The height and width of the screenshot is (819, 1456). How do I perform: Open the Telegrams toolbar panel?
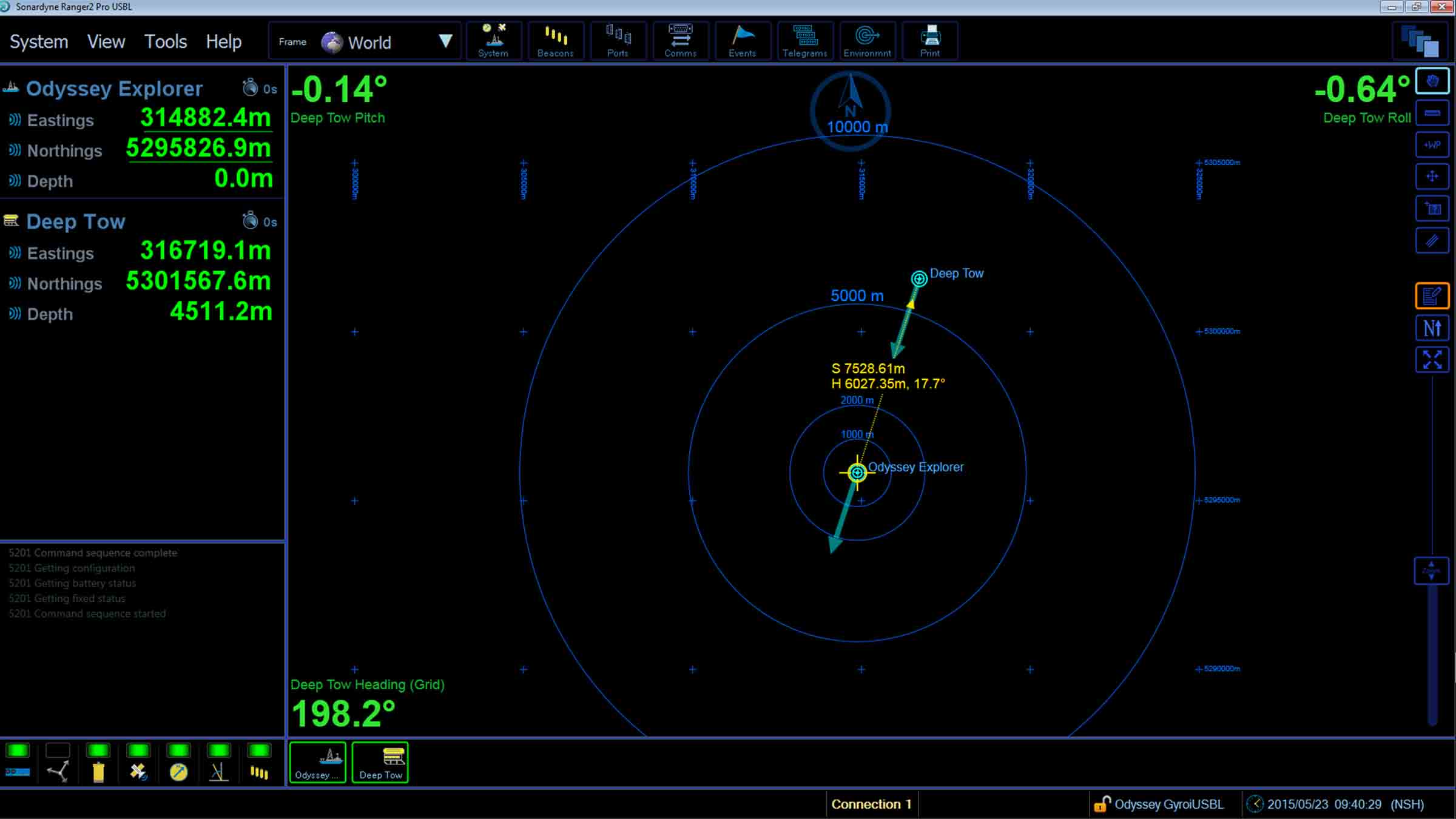pos(805,41)
